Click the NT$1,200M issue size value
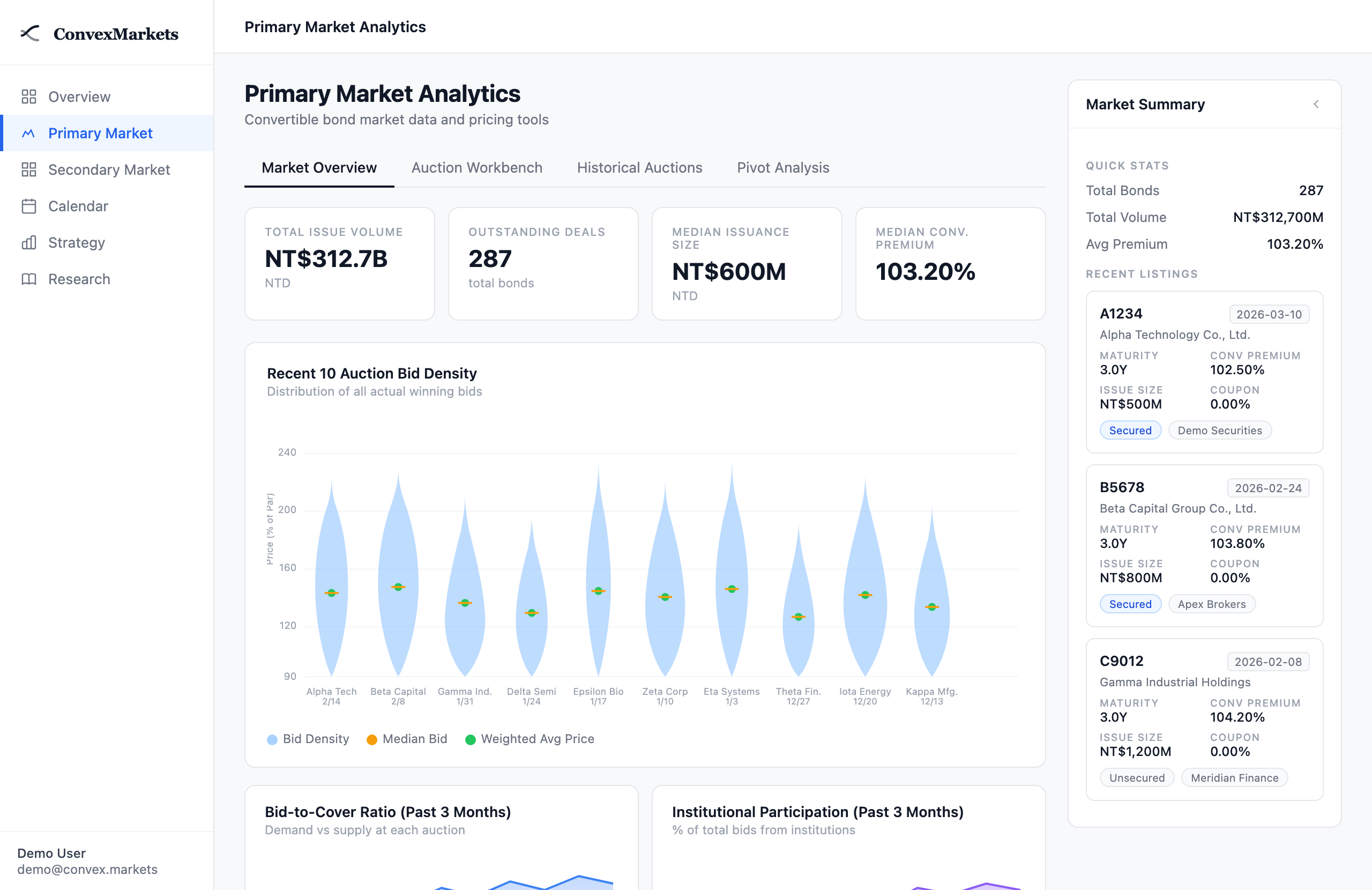Viewport: 1372px width, 890px height. point(1135,752)
